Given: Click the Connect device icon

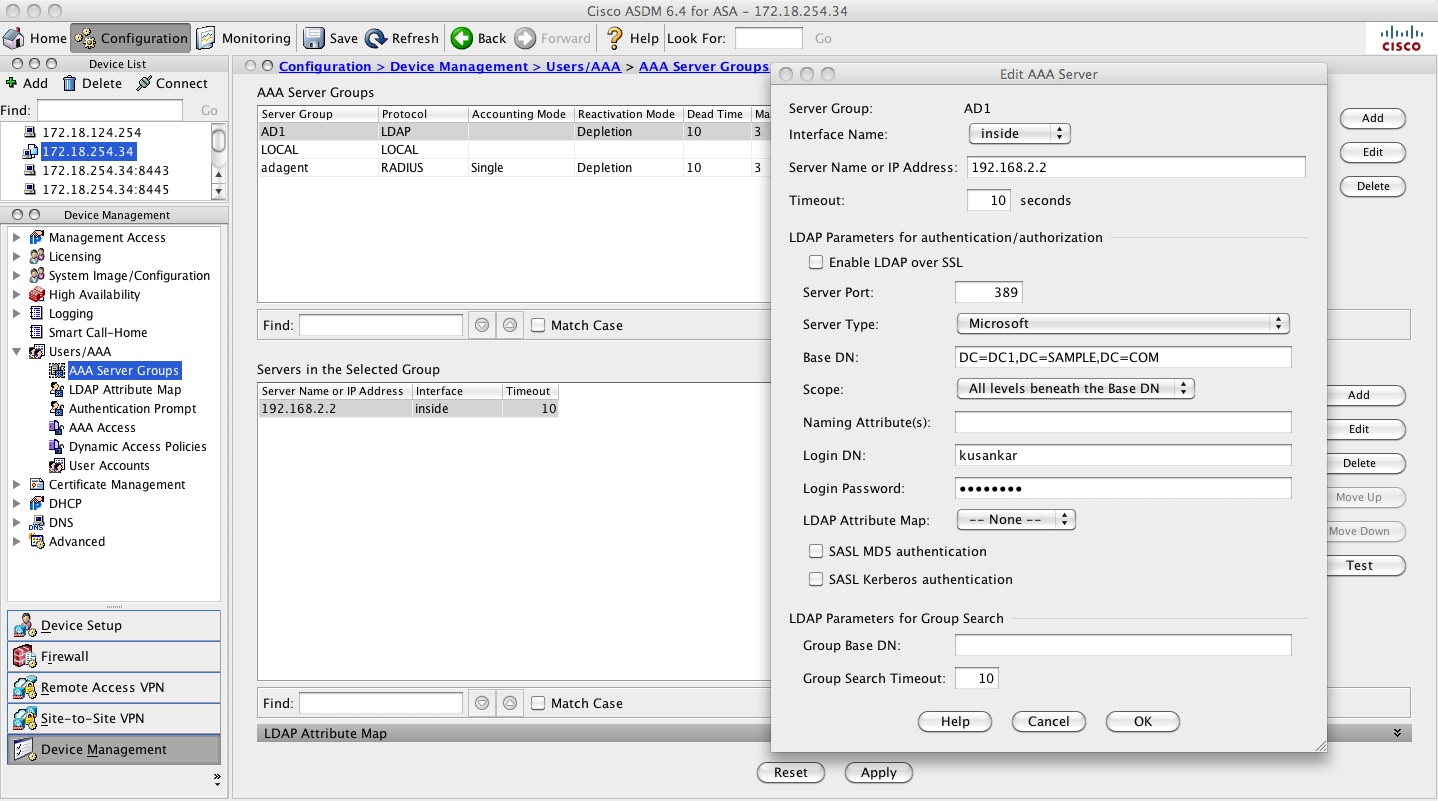Looking at the screenshot, I should pos(144,83).
